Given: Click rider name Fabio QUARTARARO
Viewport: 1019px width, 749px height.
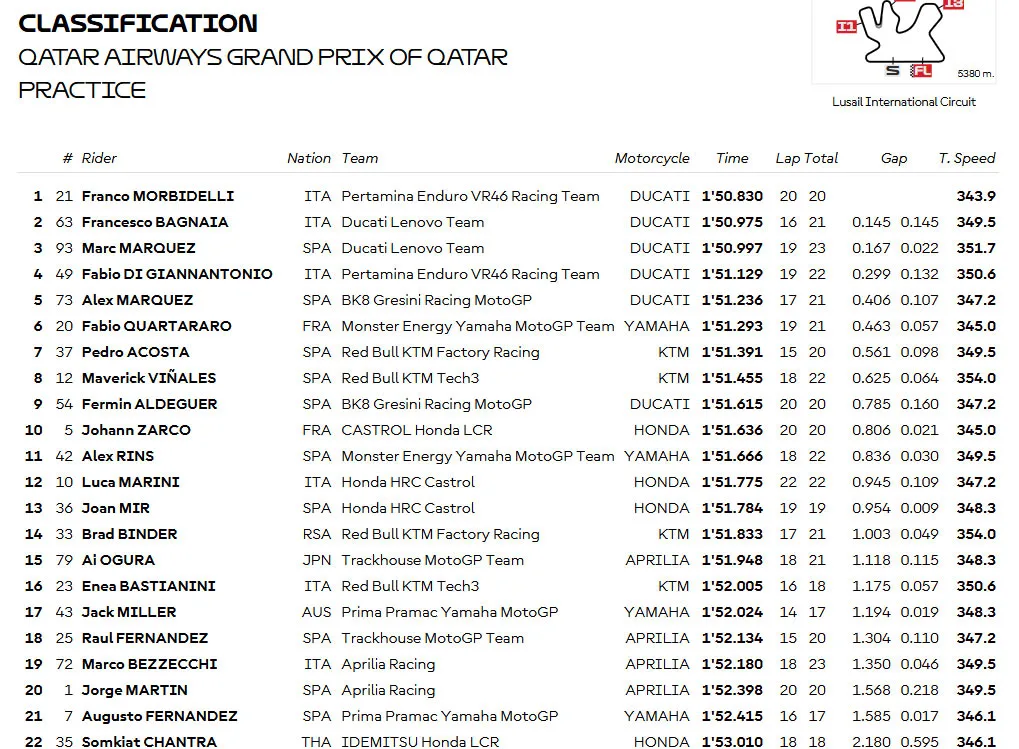Looking at the screenshot, I should pos(157,326).
